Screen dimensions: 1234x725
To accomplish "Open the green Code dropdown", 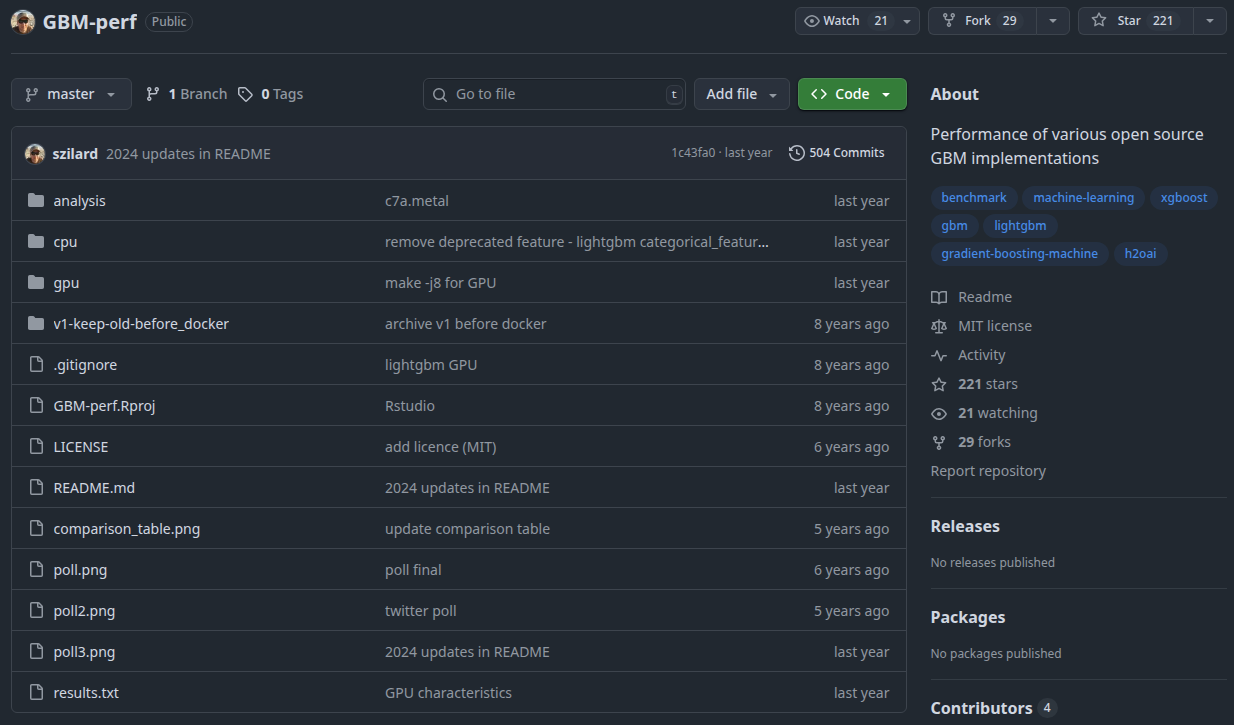I will pyautogui.click(x=852, y=94).
